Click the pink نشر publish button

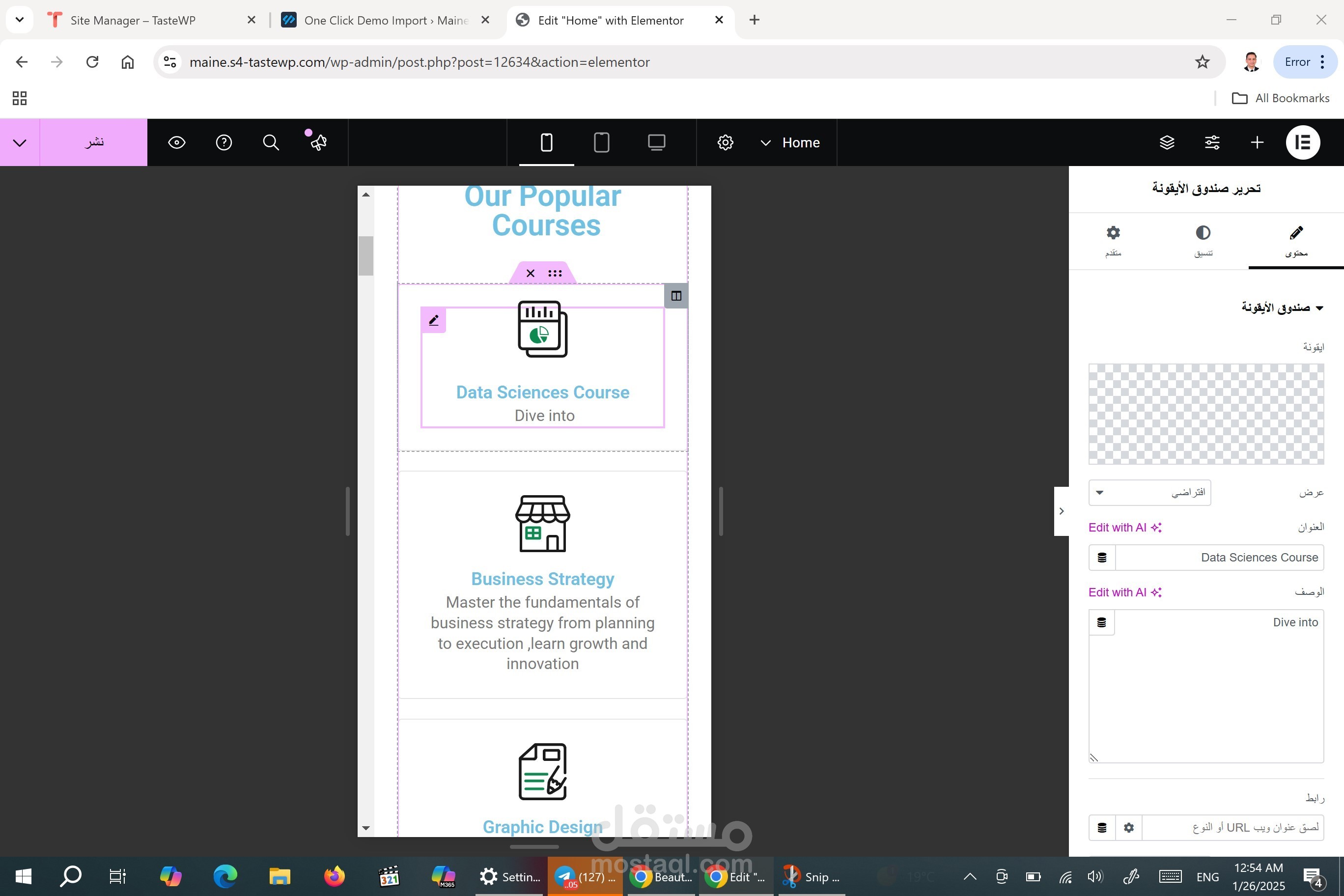click(x=94, y=142)
